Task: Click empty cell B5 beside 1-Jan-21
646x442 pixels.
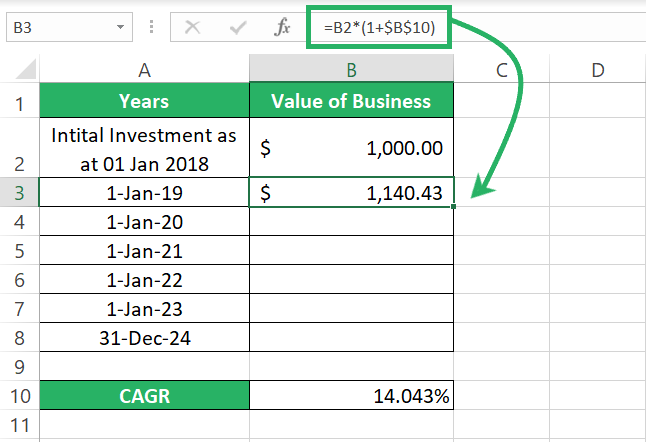Action: tap(351, 250)
